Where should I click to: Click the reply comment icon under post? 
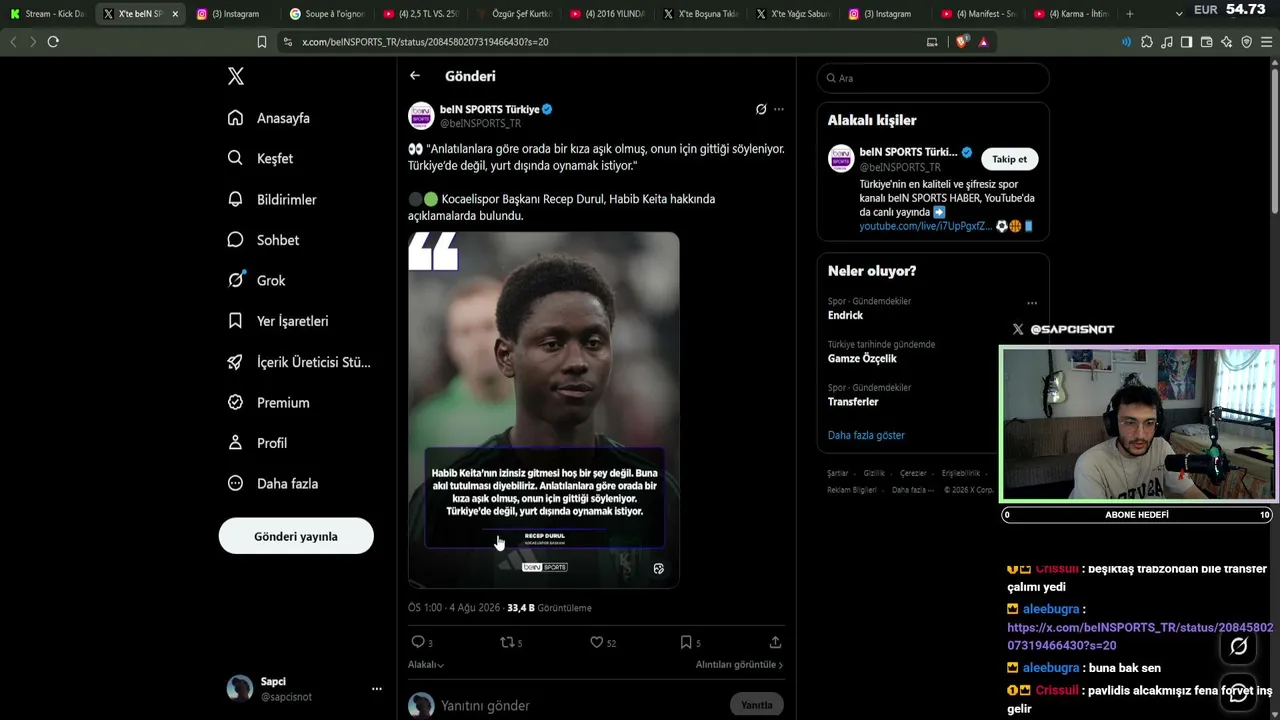(418, 642)
